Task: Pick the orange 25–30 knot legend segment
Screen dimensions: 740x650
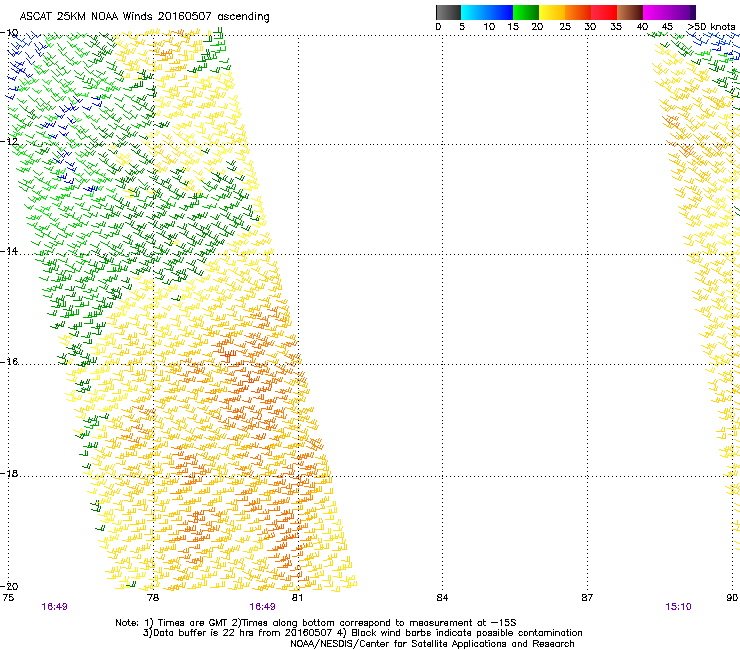Action: 578,12
